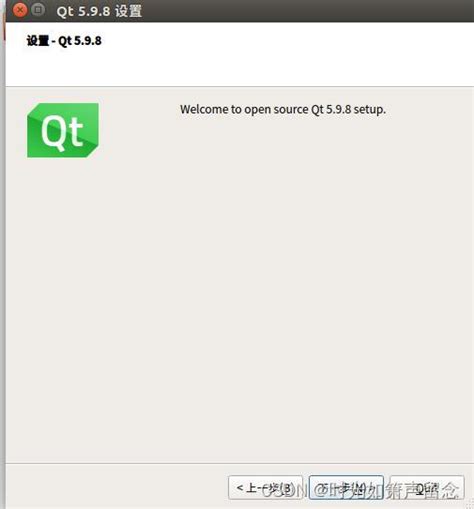Click the 'Qt 5.9.8 设置' title bar text
Screen dimensions: 474x509
click(x=99, y=11)
